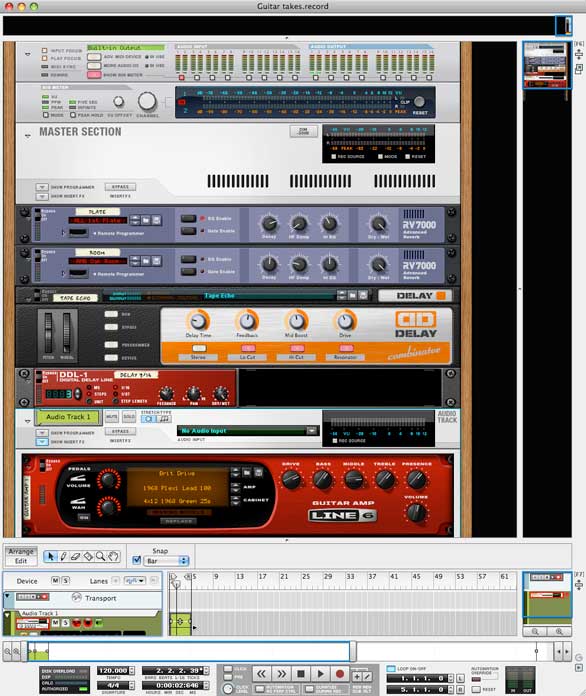Click the new overdub plus button
The height and width of the screenshot is (696, 586).
(x=356, y=676)
